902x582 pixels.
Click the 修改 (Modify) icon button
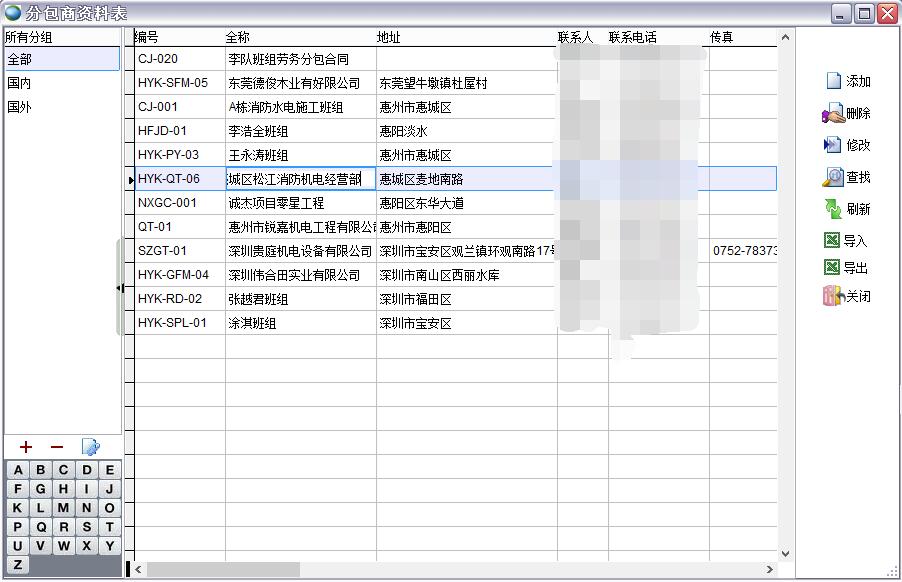coord(832,145)
